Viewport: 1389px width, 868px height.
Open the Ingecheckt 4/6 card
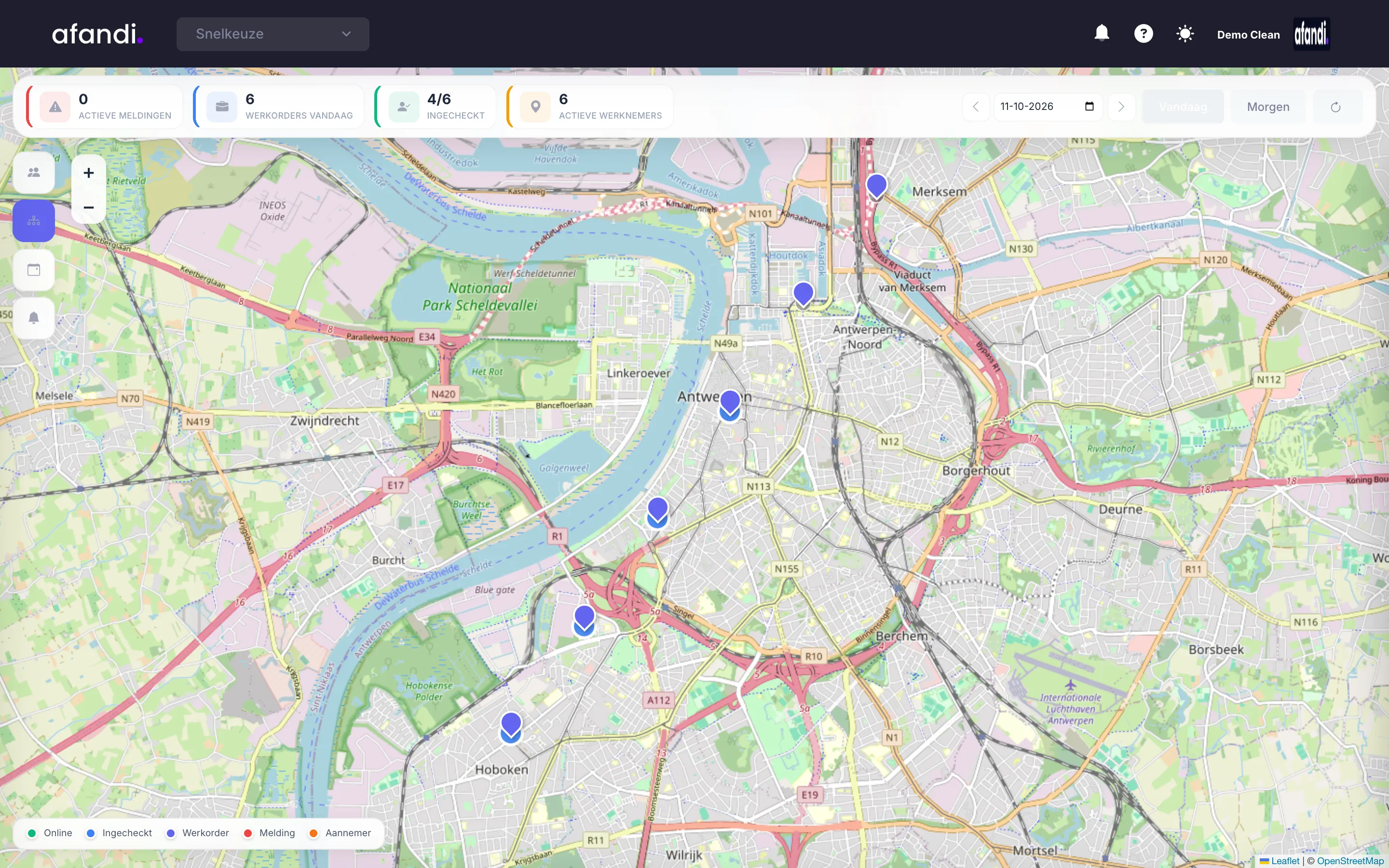click(436, 107)
